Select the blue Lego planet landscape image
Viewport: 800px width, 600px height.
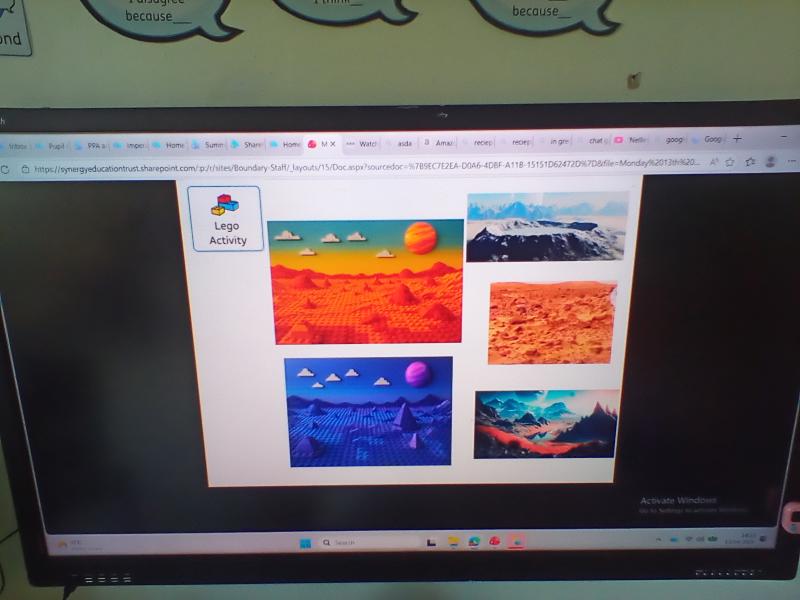click(x=368, y=411)
